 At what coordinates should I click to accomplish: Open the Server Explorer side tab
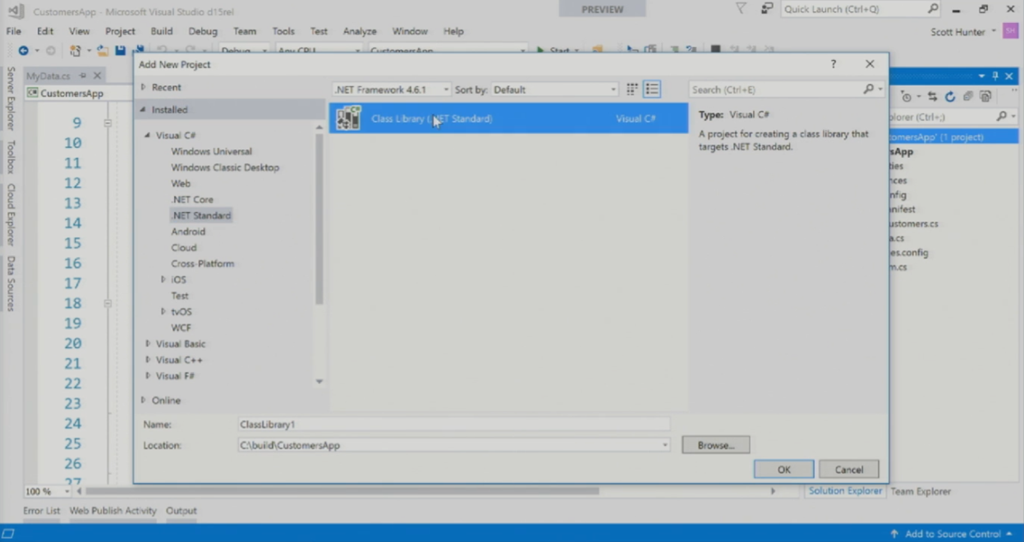tap(10, 98)
